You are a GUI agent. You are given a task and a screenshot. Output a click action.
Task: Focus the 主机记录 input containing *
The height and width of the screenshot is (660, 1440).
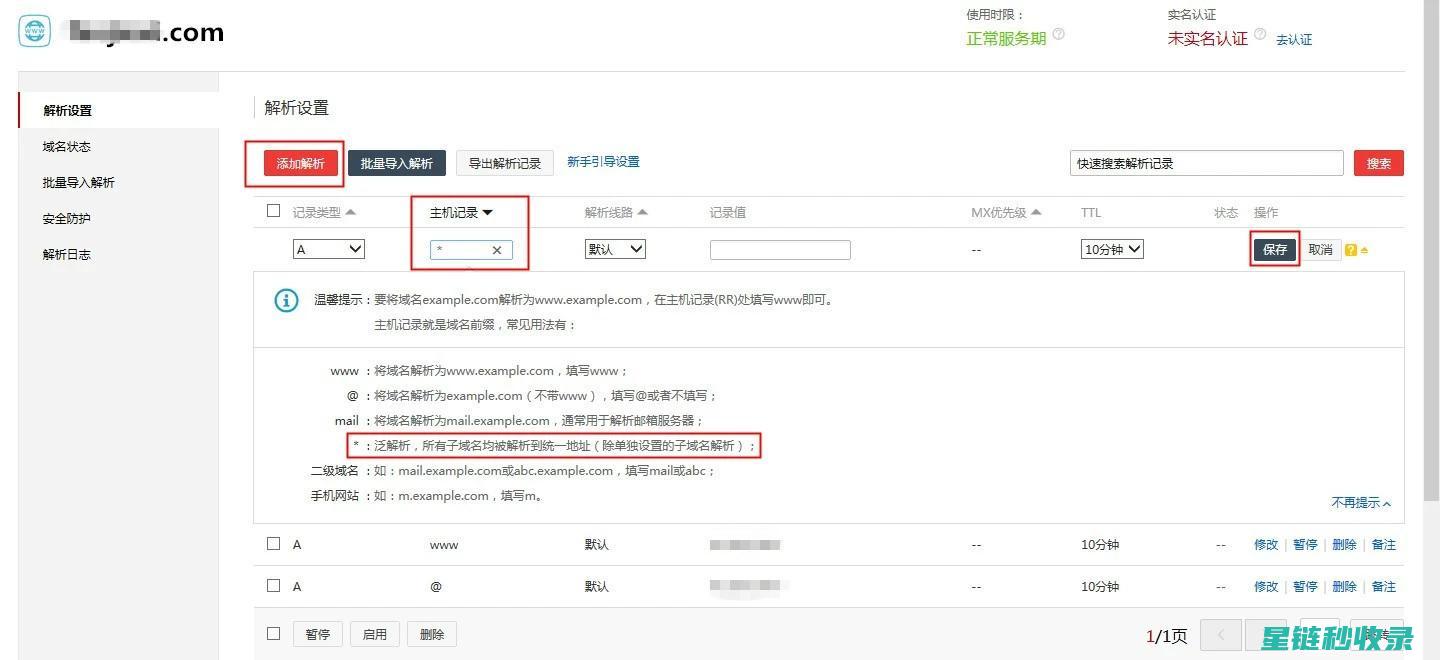click(x=471, y=250)
